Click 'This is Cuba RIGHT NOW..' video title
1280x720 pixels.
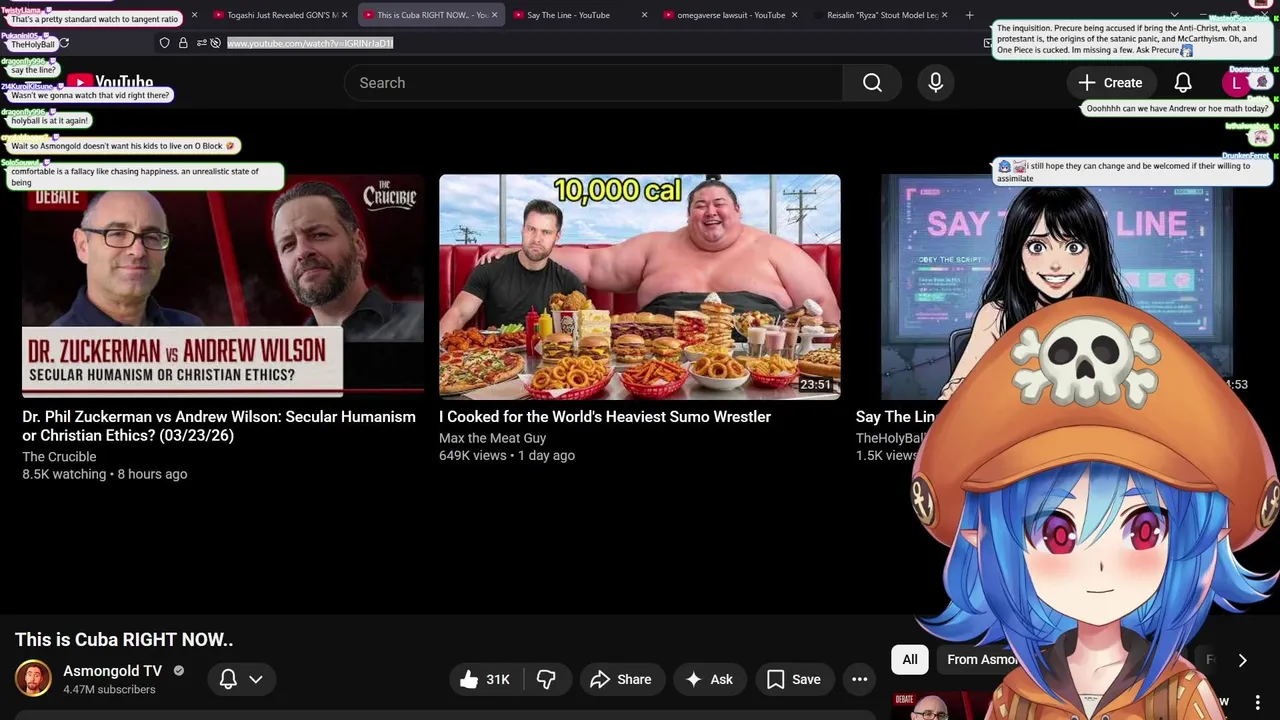point(124,640)
